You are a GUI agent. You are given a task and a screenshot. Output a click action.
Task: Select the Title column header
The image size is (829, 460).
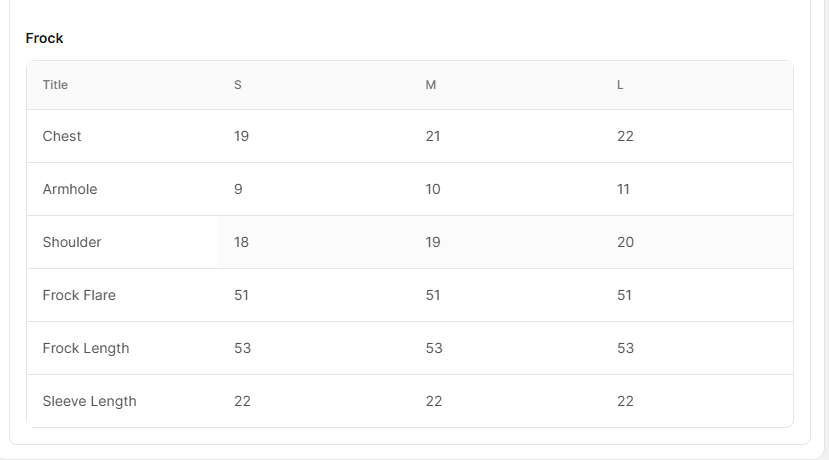[x=55, y=85]
